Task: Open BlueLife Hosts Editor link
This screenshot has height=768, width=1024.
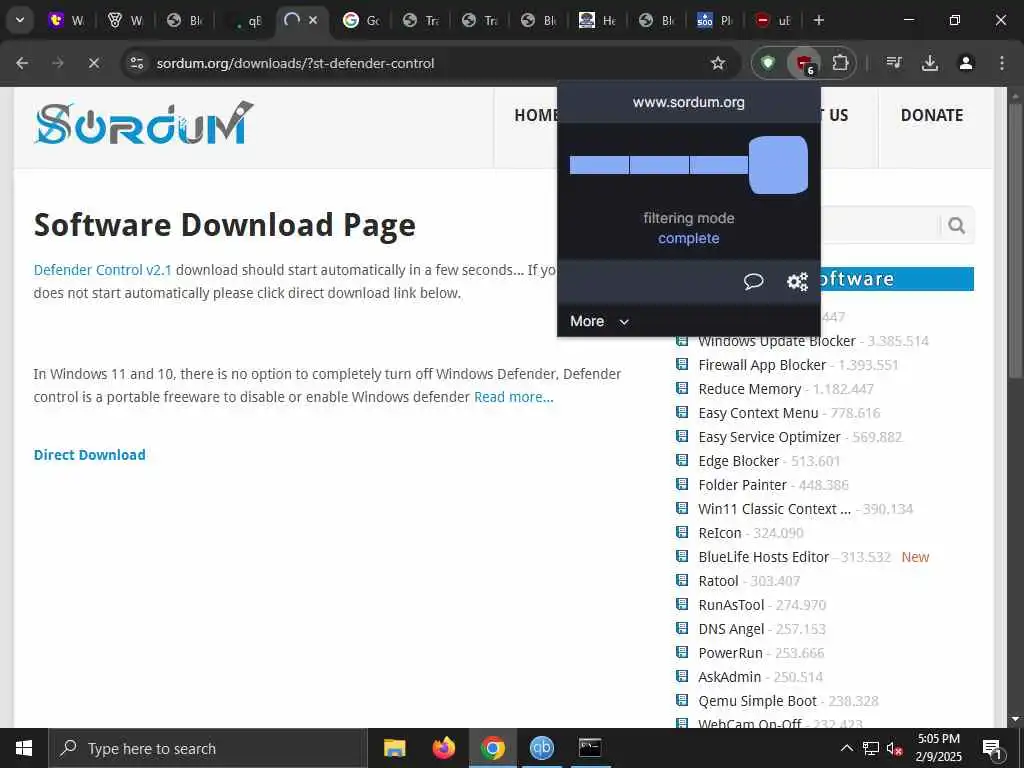Action: 763,557
